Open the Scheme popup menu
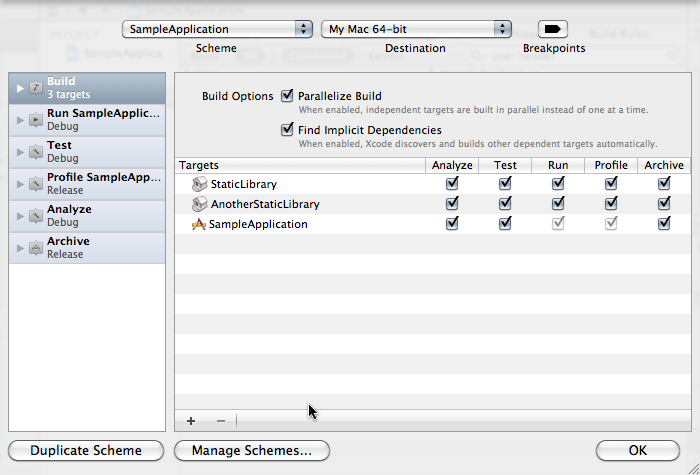The image size is (700, 475). pyautogui.click(x=217, y=29)
